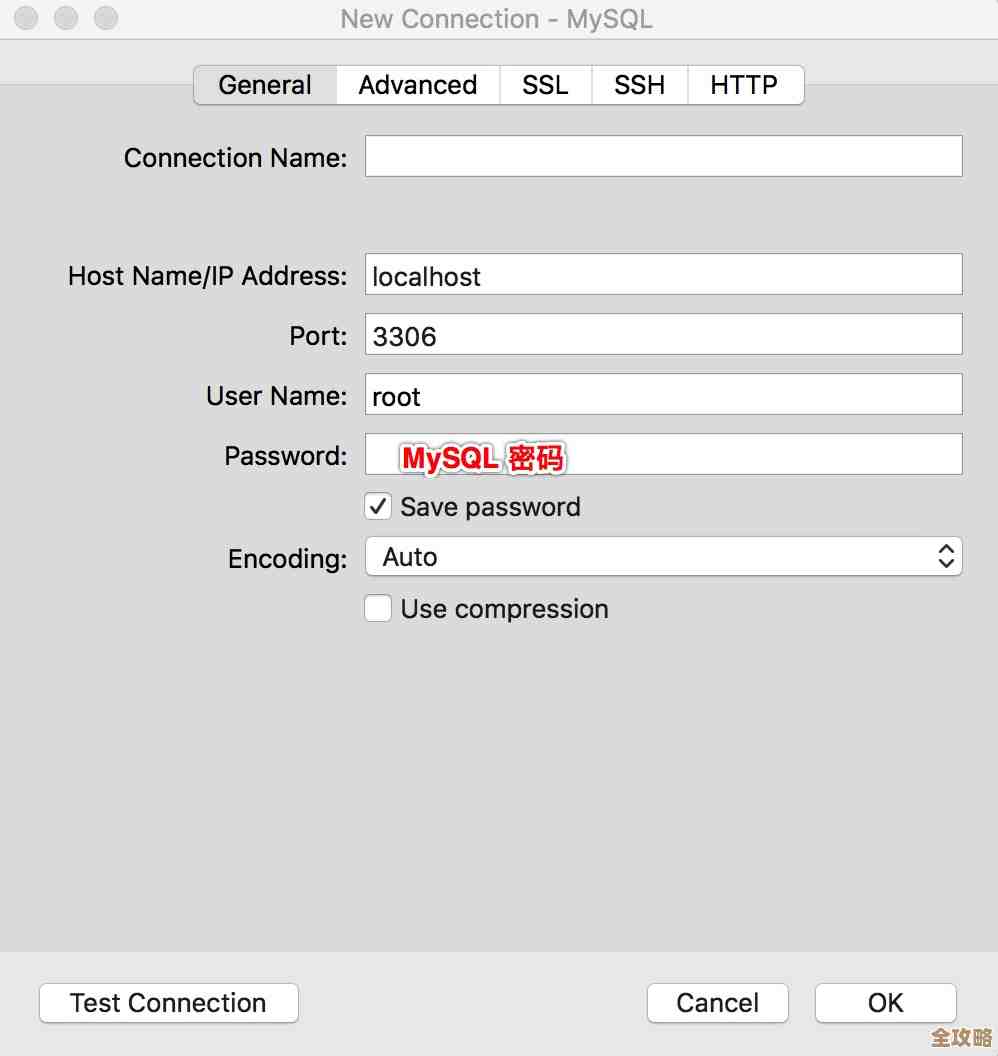This screenshot has height=1056, width=998.
Task: Dismiss the dialog with Cancel
Action: 717,1003
